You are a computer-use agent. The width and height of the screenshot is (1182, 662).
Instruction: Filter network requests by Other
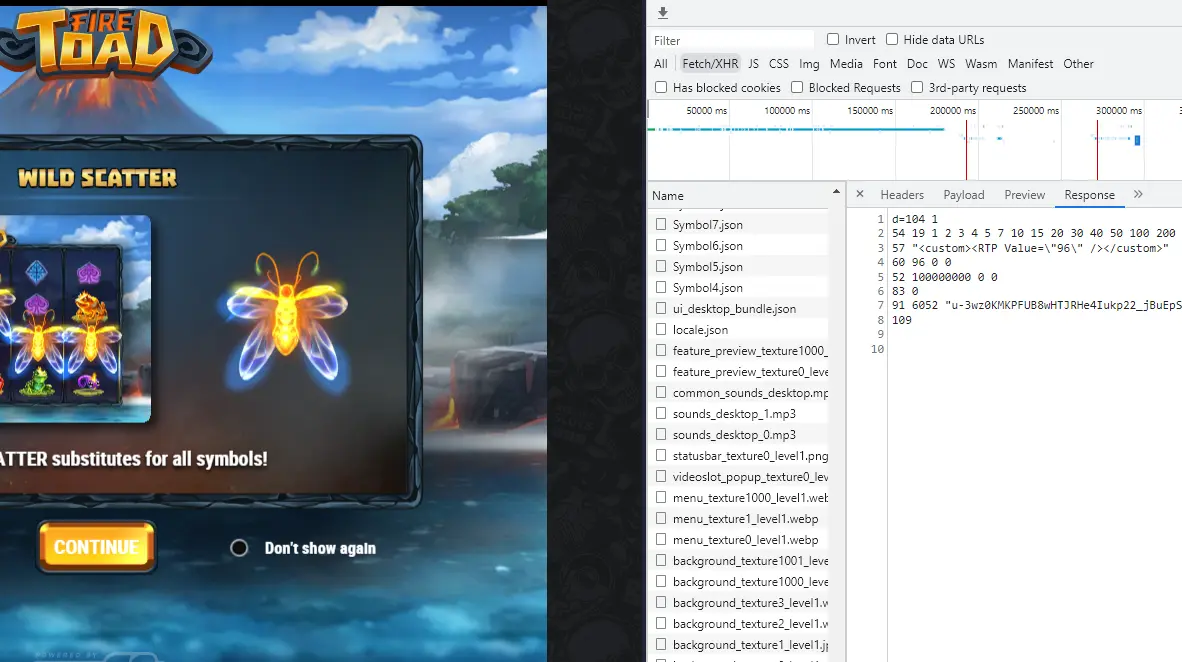coord(1078,64)
